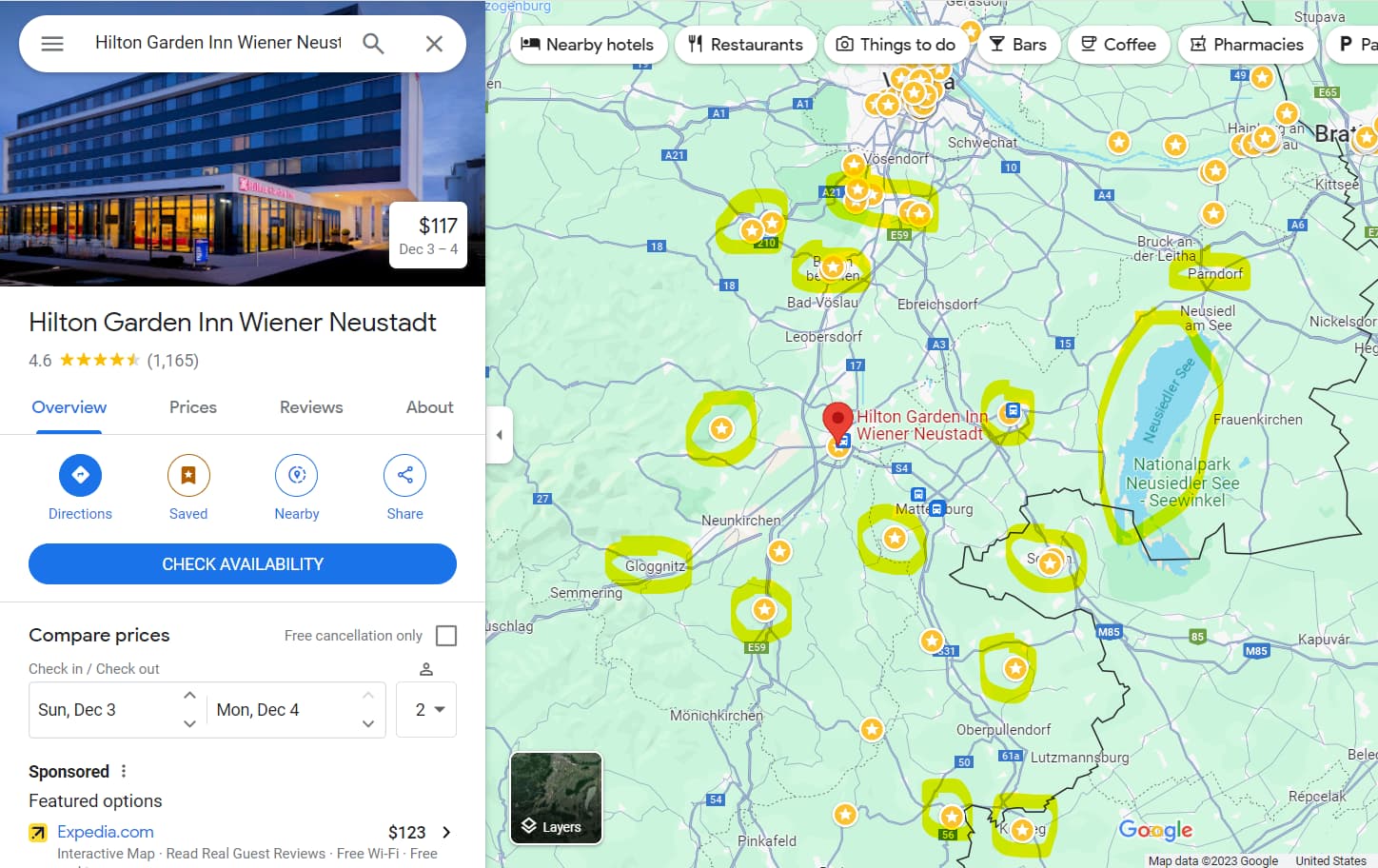Open the hotel photo thumbnail
The width and height of the screenshot is (1378, 868).
point(243,143)
